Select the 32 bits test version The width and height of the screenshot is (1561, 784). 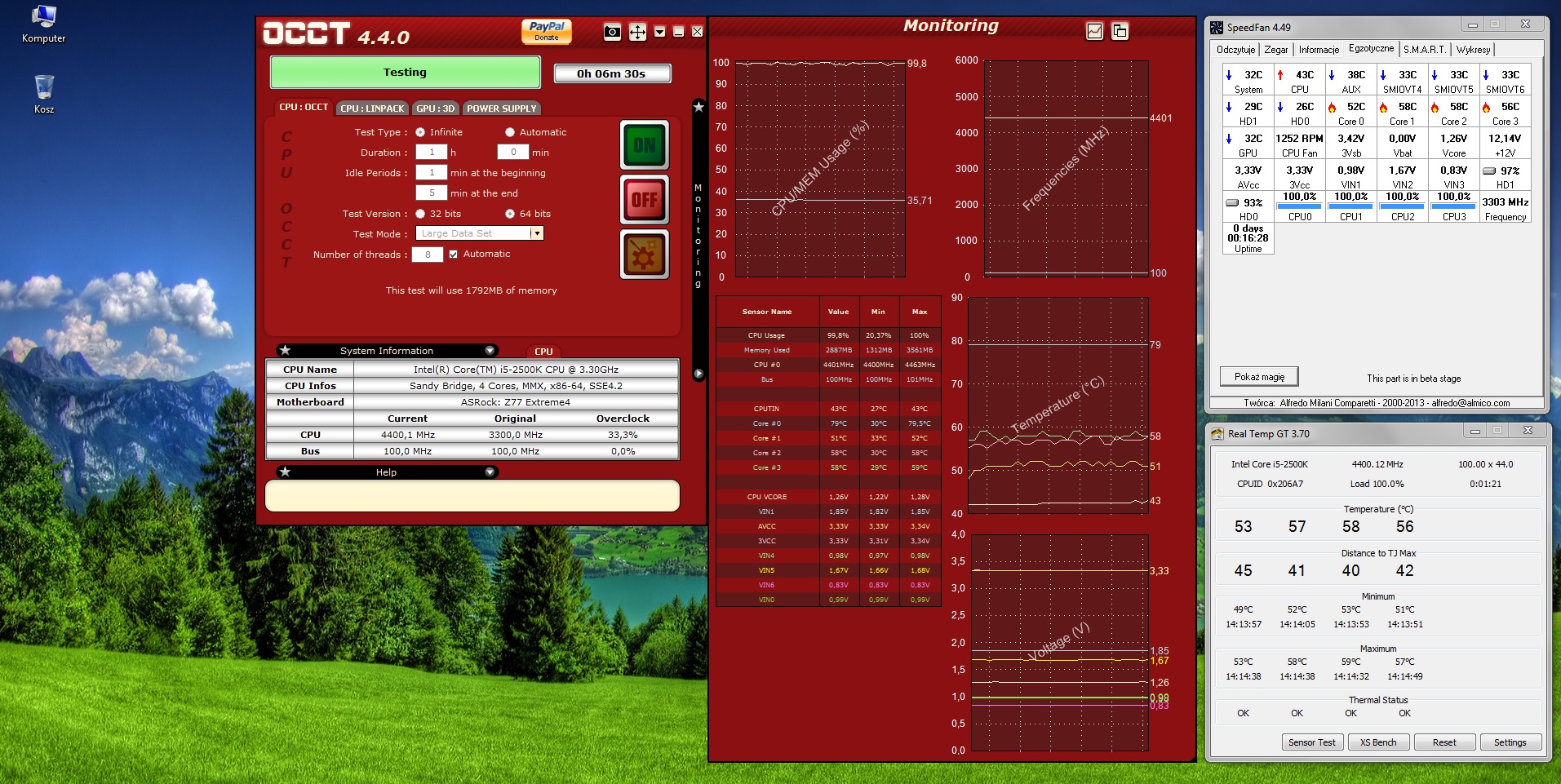[x=420, y=214]
